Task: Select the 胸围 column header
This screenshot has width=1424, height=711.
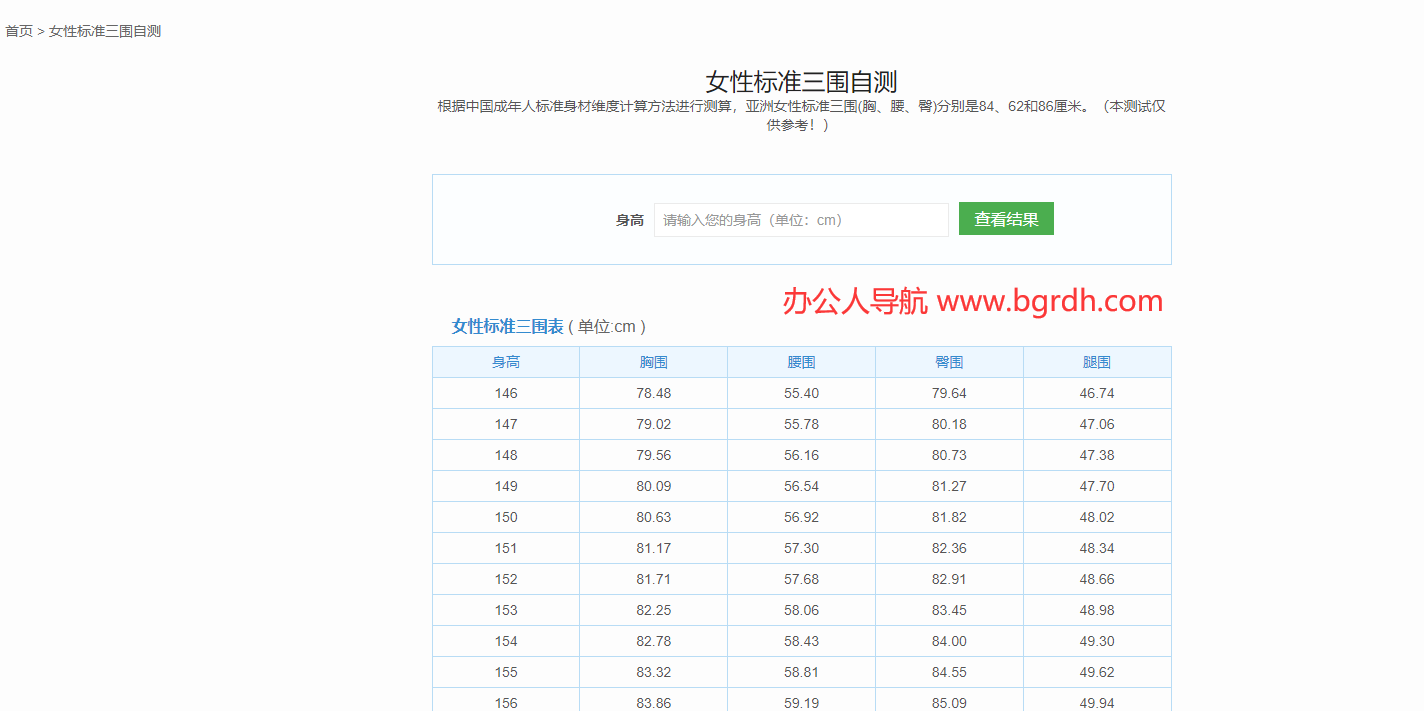Action: tap(653, 361)
